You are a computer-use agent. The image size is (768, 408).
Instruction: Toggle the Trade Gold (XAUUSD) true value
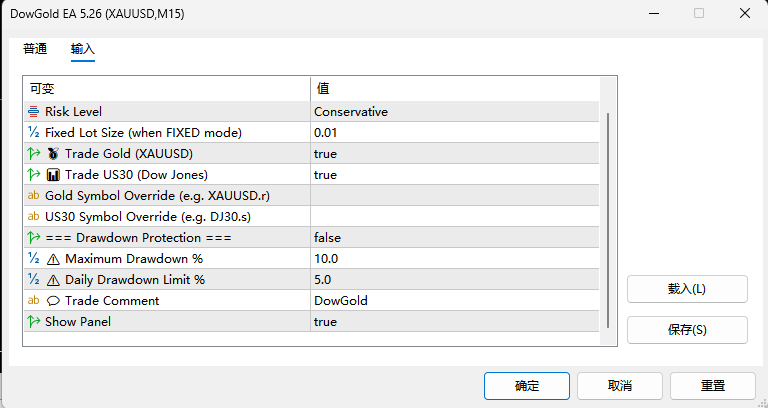point(455,154)
